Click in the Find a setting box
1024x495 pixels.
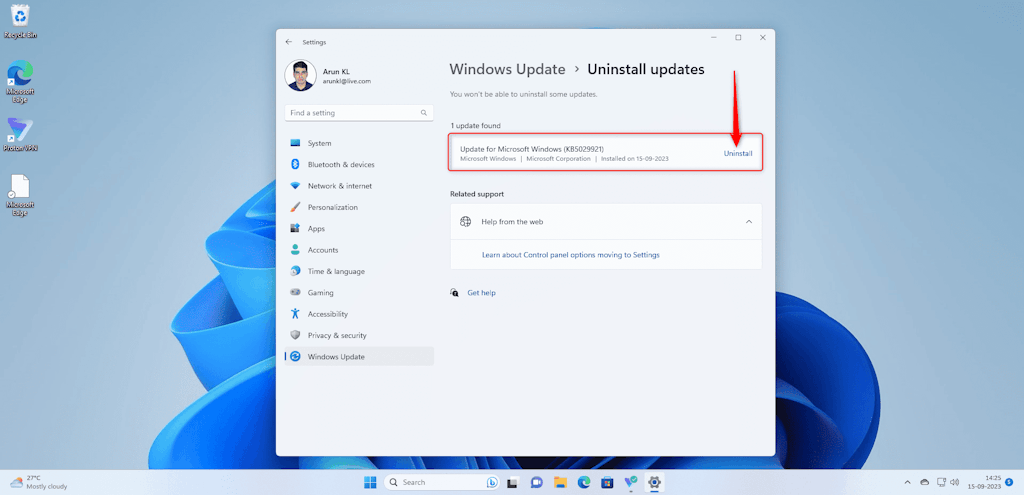[x=359, y=113]
